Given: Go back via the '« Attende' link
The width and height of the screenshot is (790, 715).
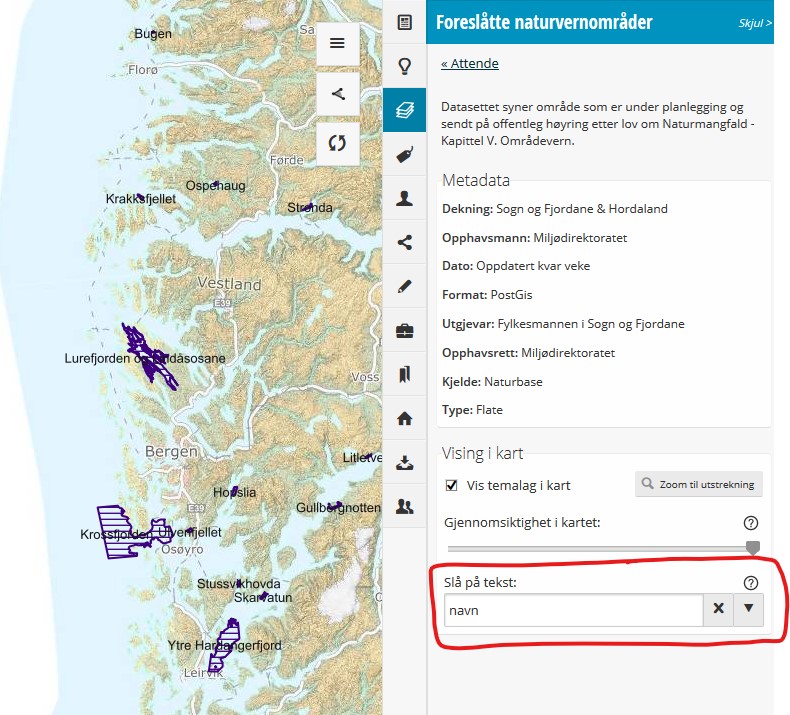Looking at the screenshot, I should tap(469, 64).
